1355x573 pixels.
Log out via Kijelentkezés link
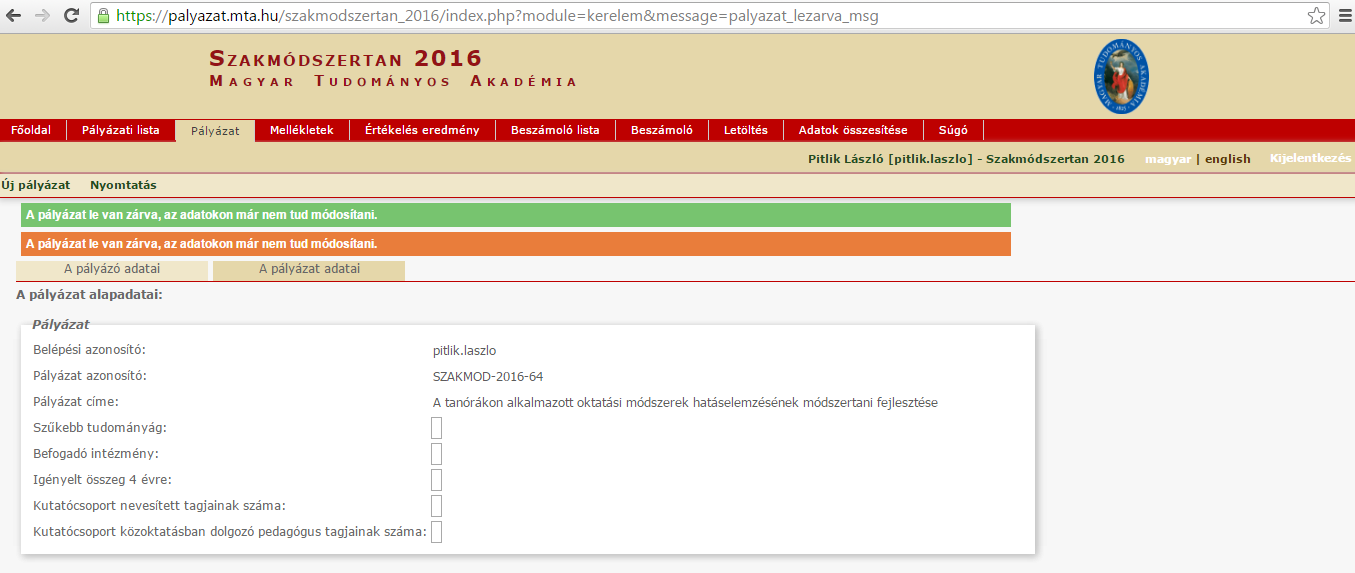coord(1310,158)
